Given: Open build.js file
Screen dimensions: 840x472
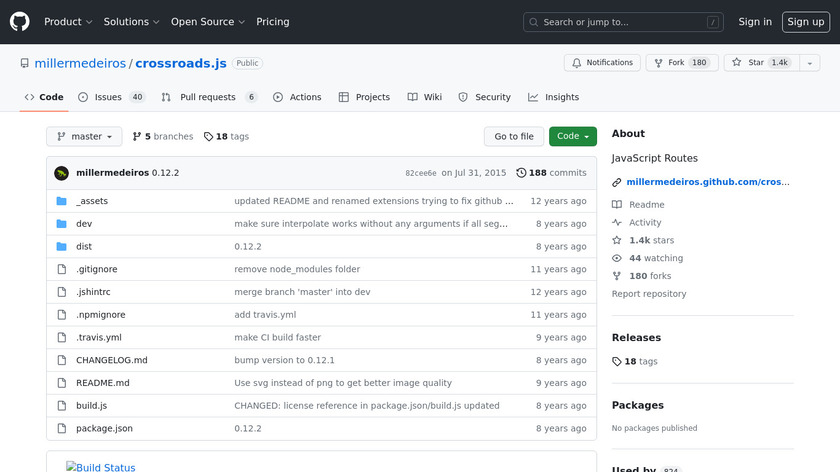Looking at the screenshot, I should 92,406.
